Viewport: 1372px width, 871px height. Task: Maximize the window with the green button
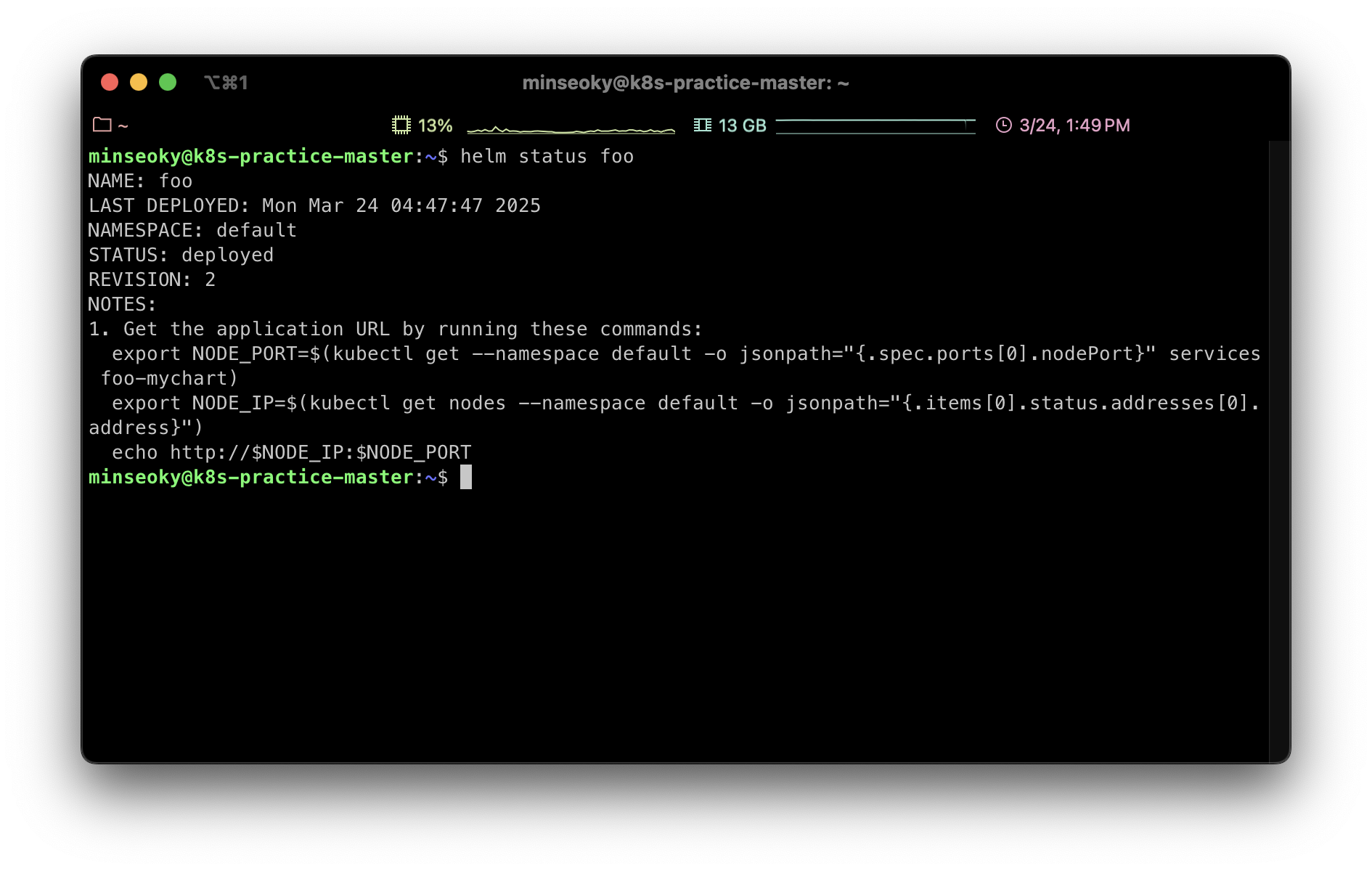pyautogui.click(x=168, y=83)
